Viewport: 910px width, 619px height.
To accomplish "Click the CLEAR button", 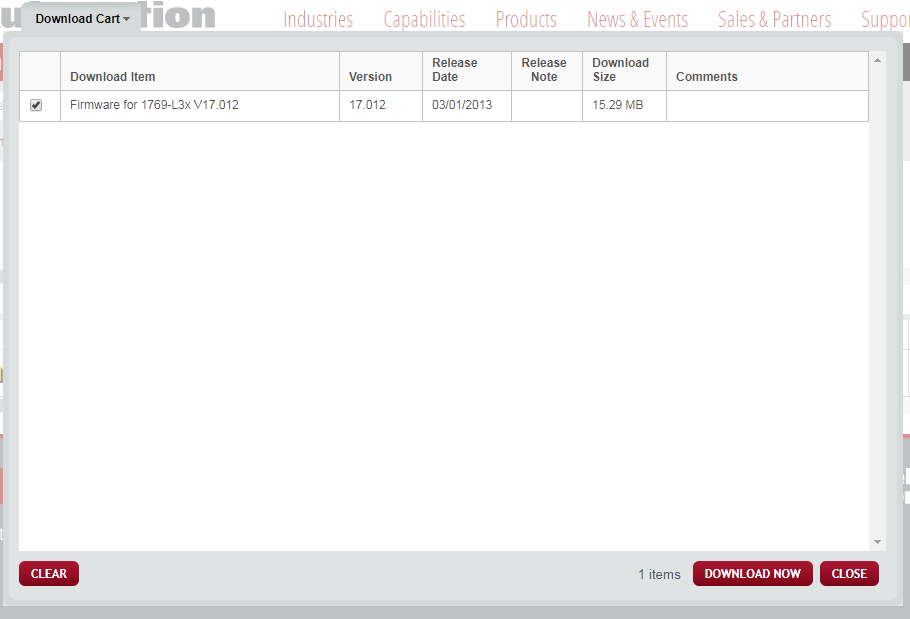I will click(49, 574).
